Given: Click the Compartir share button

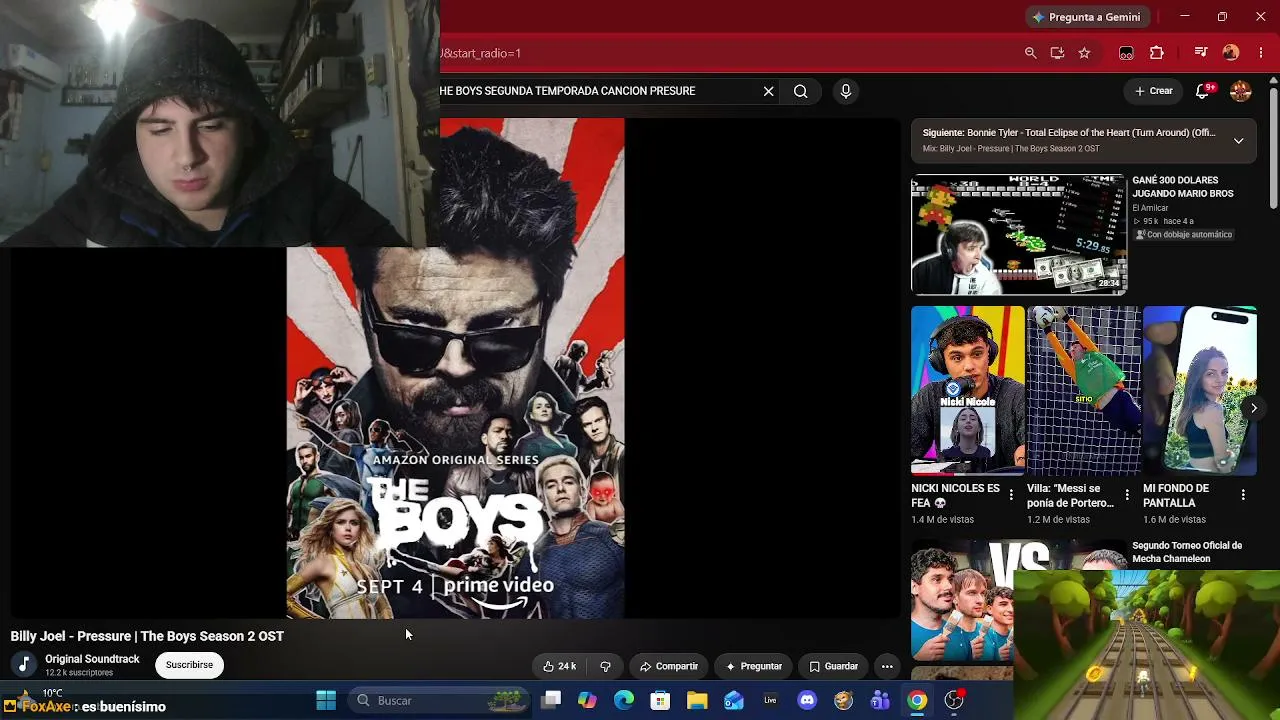Looking at the screenshot, I should pos(669,666).
